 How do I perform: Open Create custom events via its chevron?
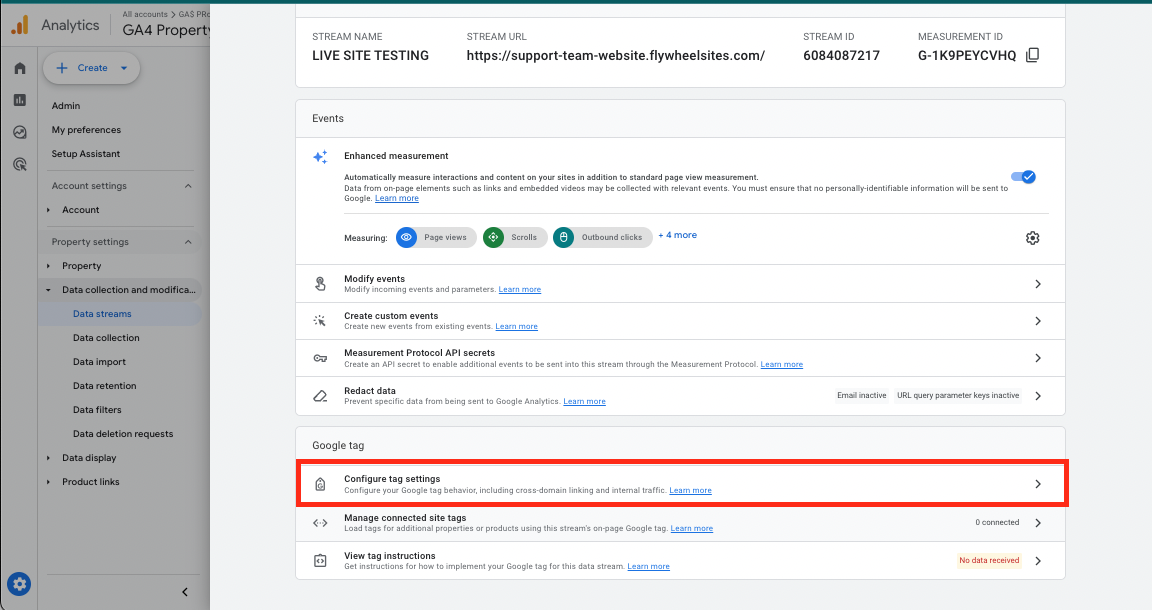coord(1038,321)
